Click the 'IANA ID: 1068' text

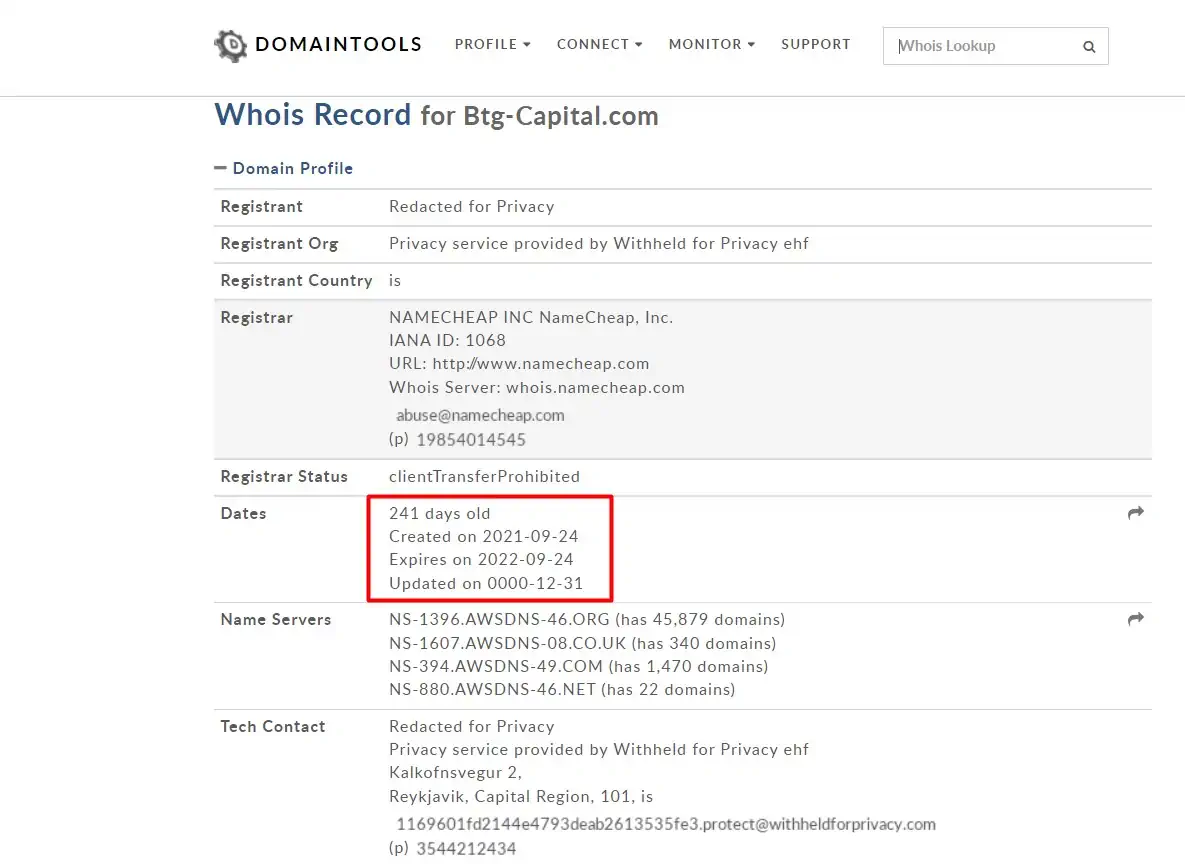[x=447, y=341]
